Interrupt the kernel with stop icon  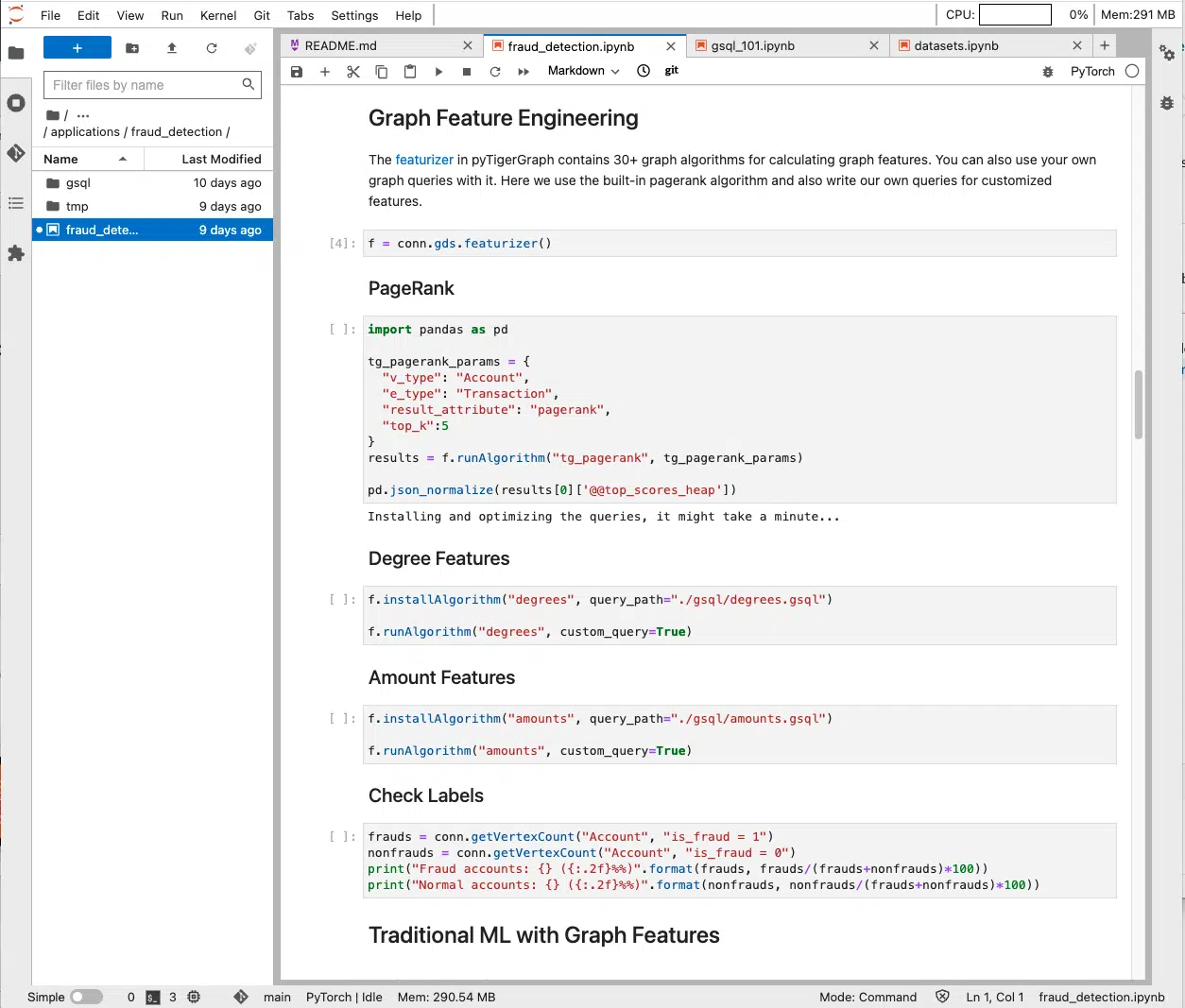pyautogui.click(x=467, y=72)
